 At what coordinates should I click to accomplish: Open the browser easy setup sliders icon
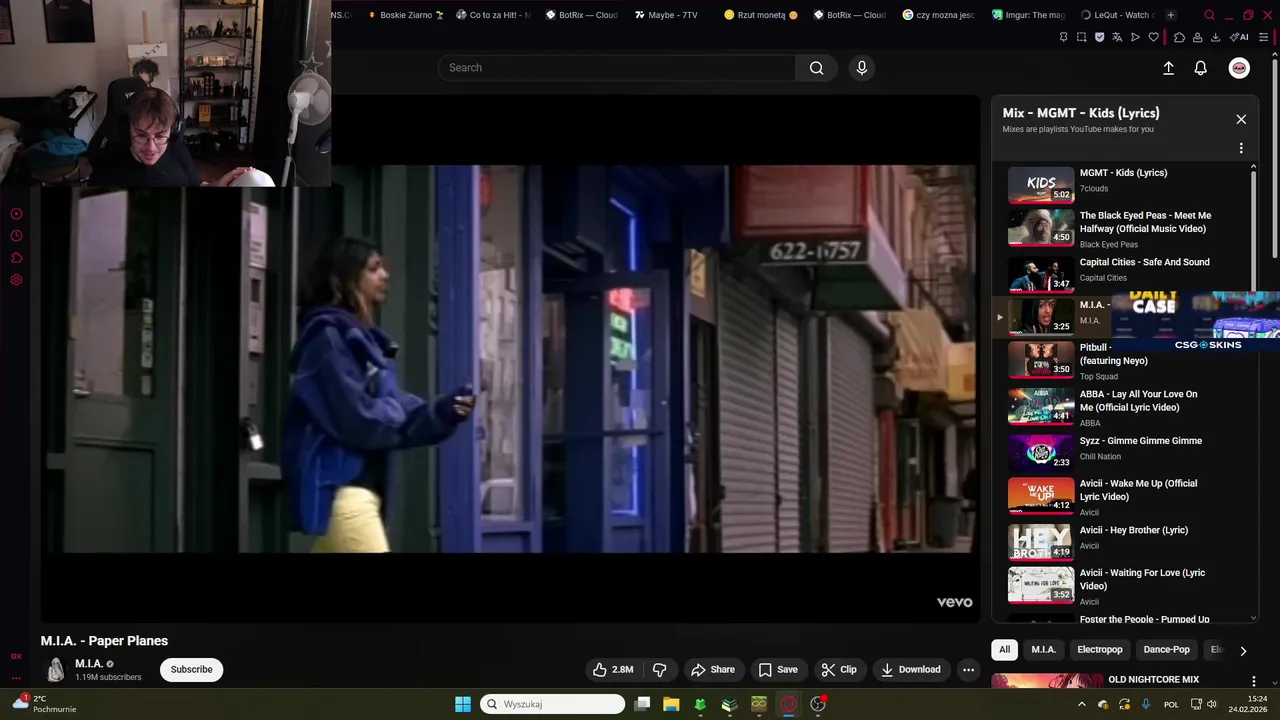1266,37
